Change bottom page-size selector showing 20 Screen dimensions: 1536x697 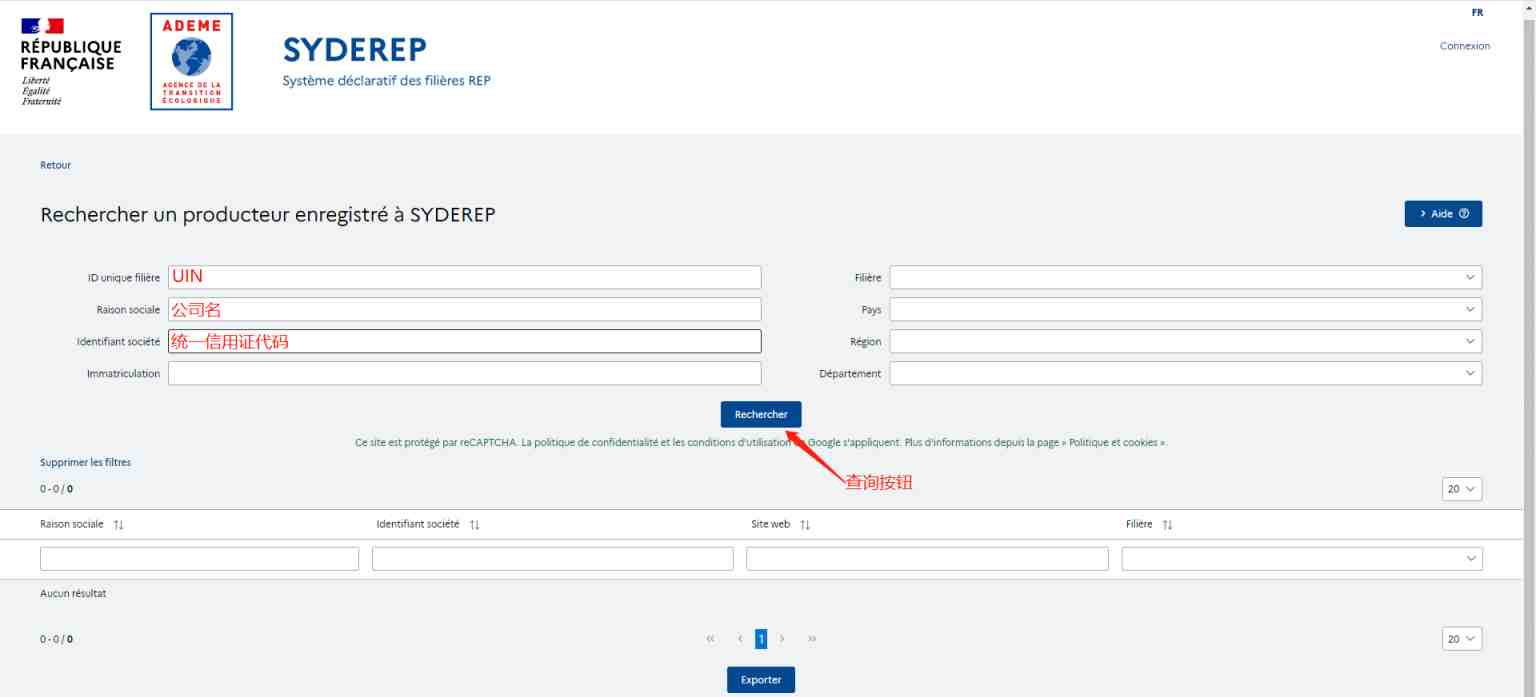[x=1462, y=639]
